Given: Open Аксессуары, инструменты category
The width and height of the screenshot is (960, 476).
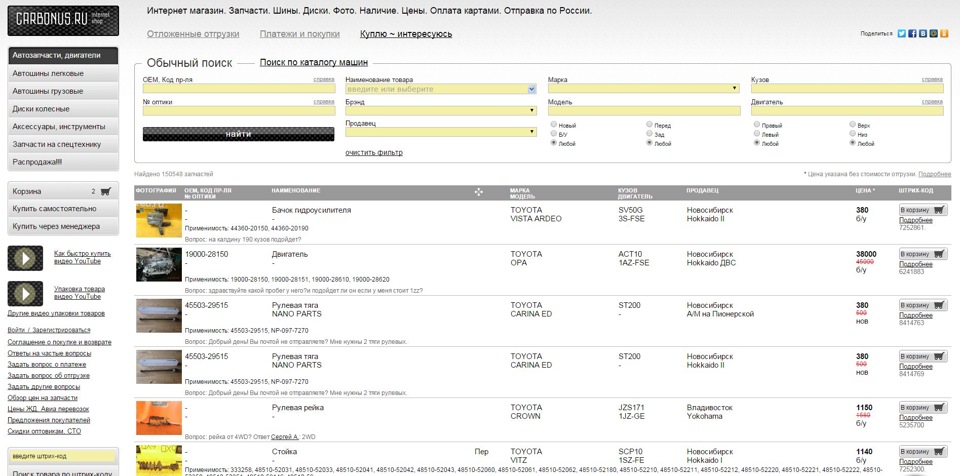Looking at the screenshot, I should (63, 127).
